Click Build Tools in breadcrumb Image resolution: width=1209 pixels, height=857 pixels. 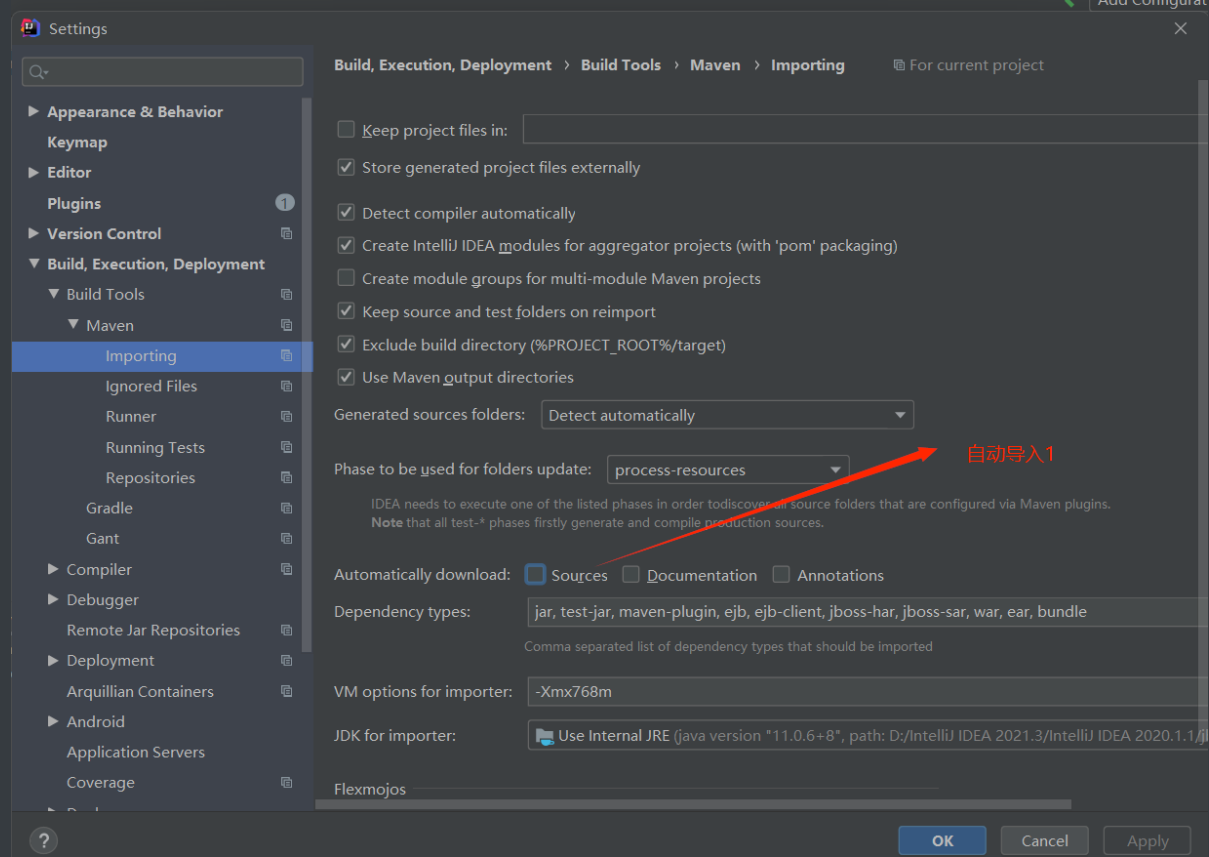tap(621, 65)
